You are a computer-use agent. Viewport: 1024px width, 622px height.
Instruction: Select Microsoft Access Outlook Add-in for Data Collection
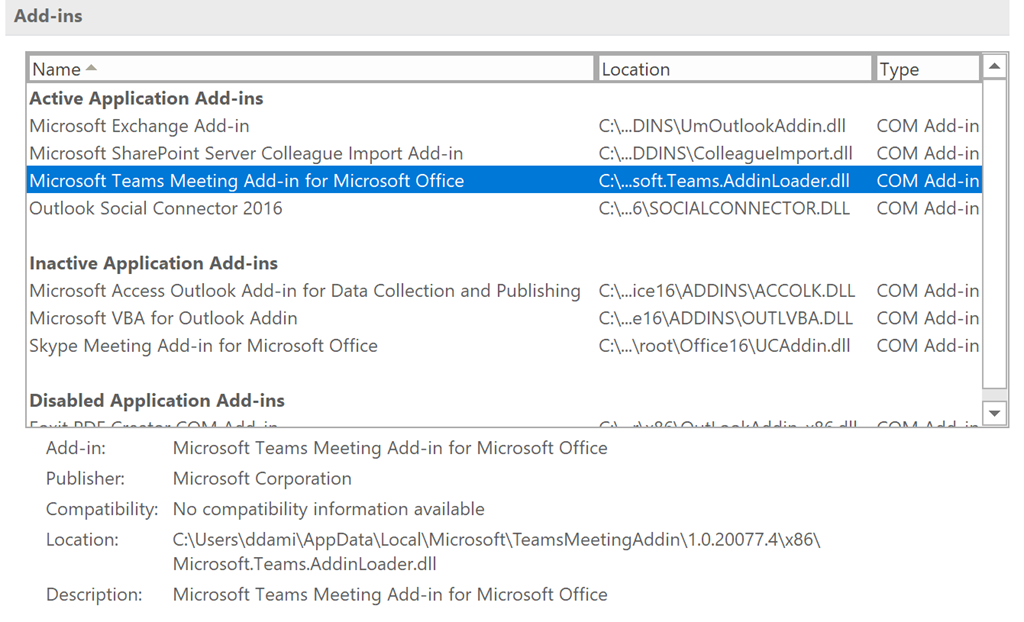tap(305, 291)
